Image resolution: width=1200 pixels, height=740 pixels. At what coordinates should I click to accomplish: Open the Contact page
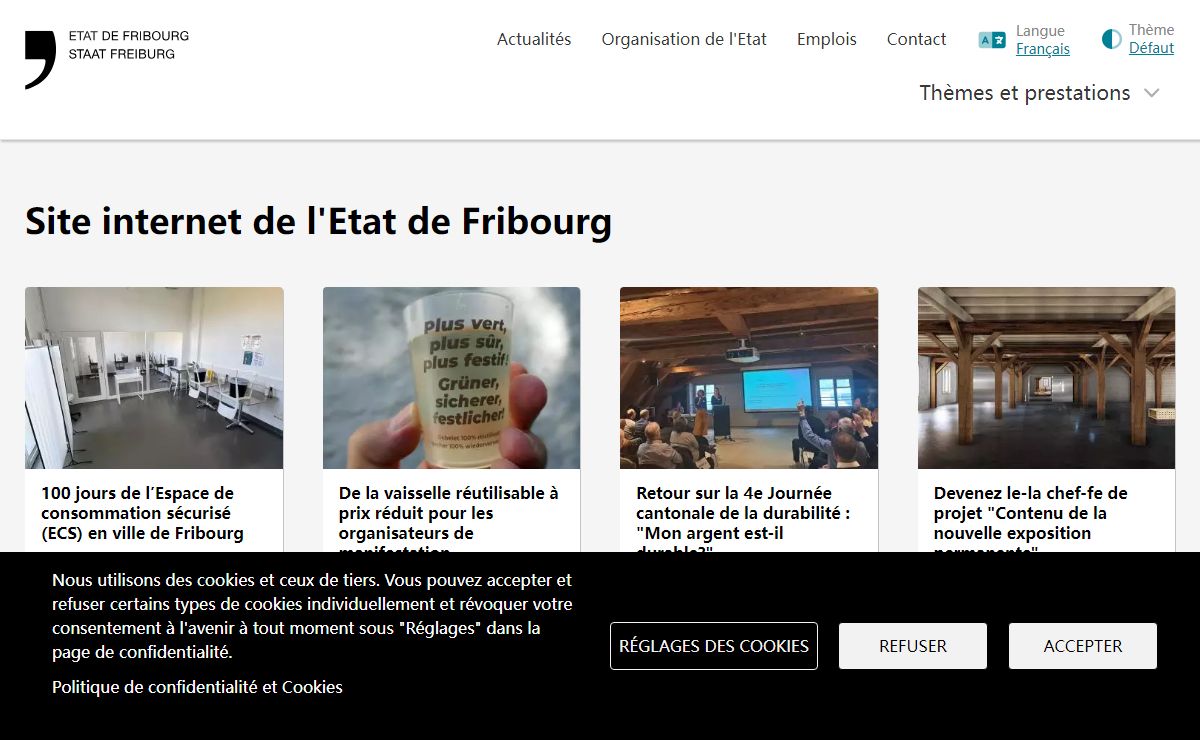916,39
